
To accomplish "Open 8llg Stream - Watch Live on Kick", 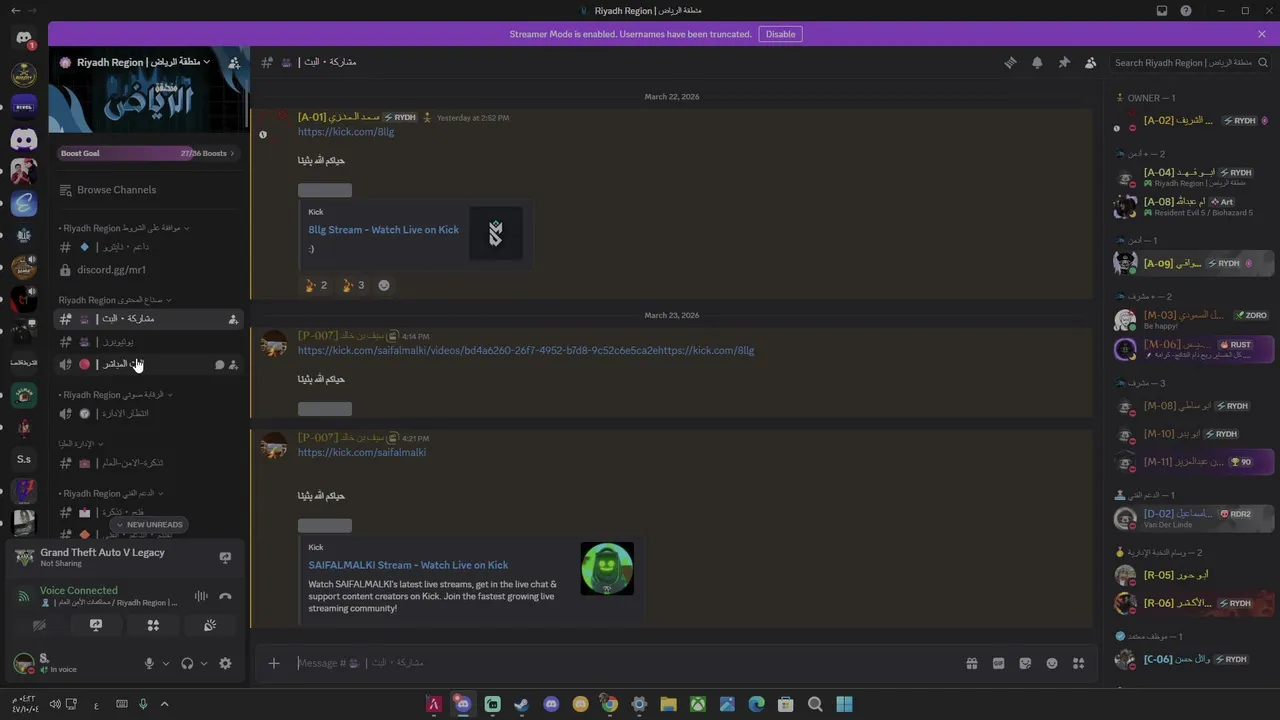I will click(383, 230).
